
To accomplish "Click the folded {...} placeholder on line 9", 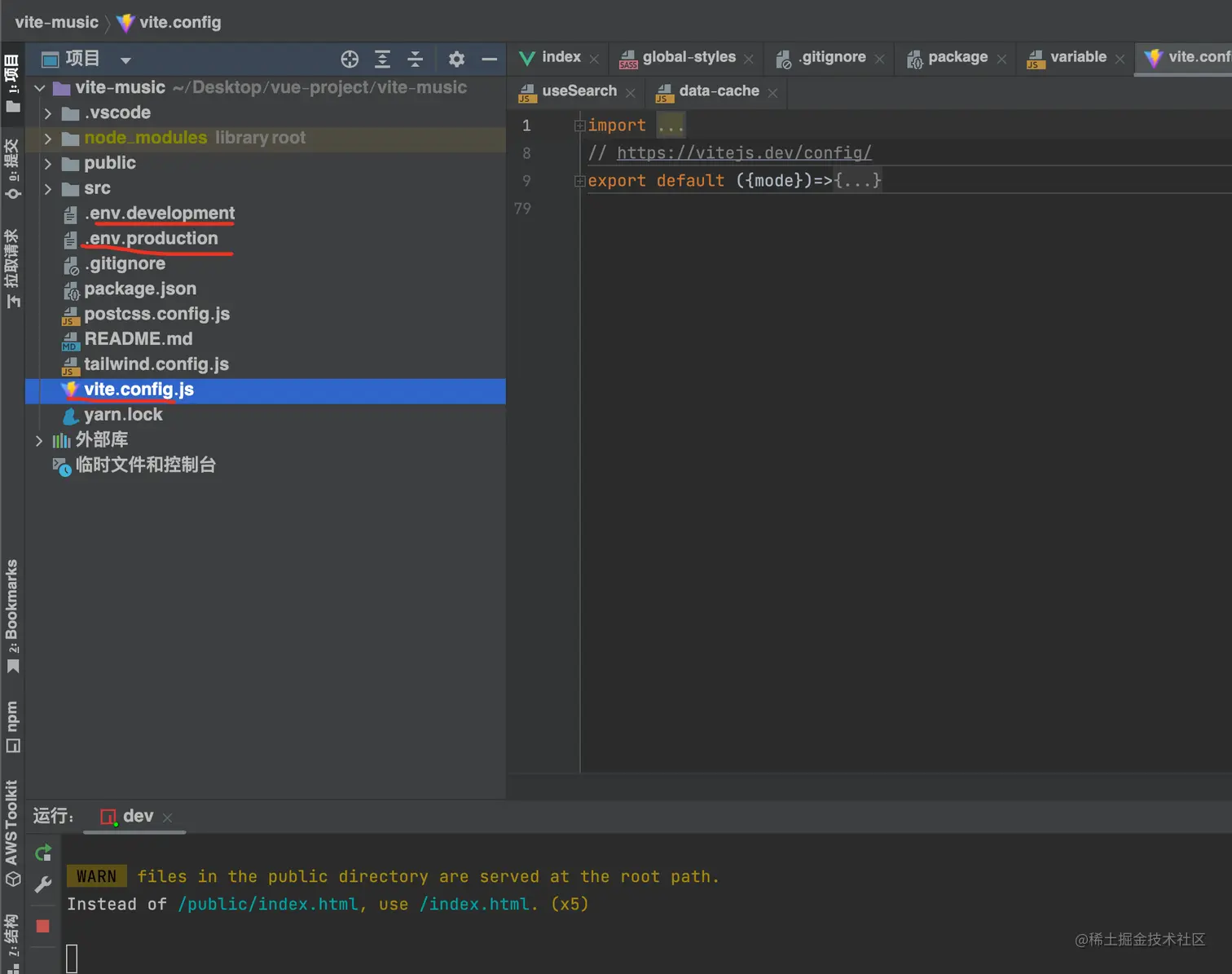I will coord(858,181).
